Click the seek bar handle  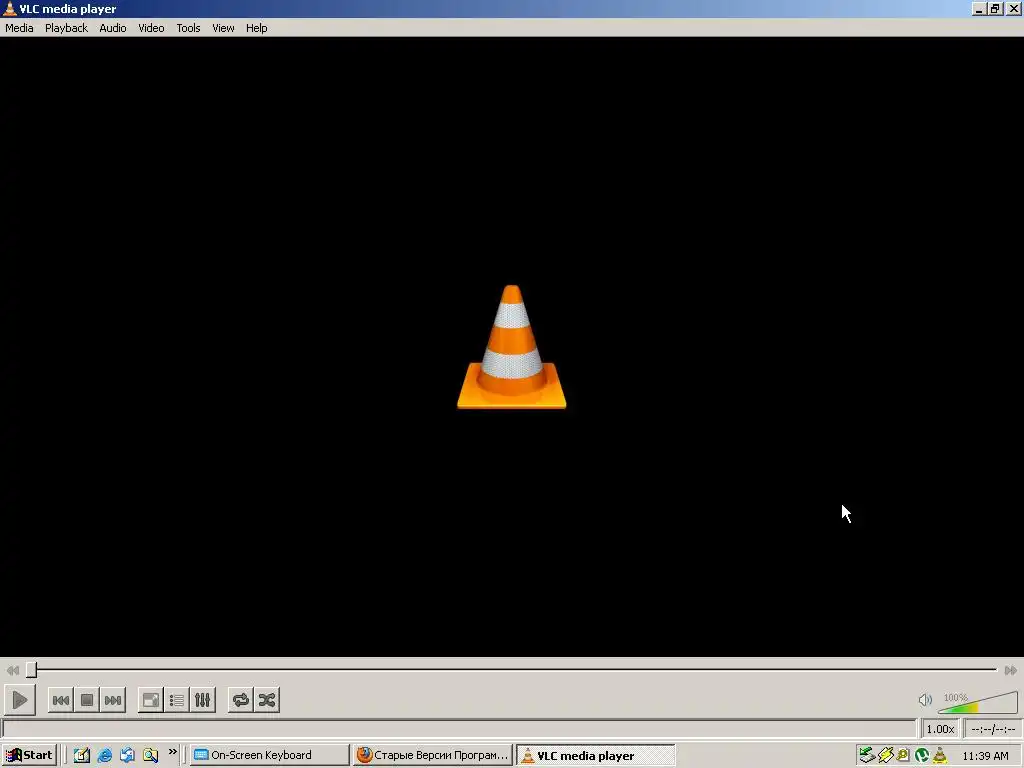[31, 669]
